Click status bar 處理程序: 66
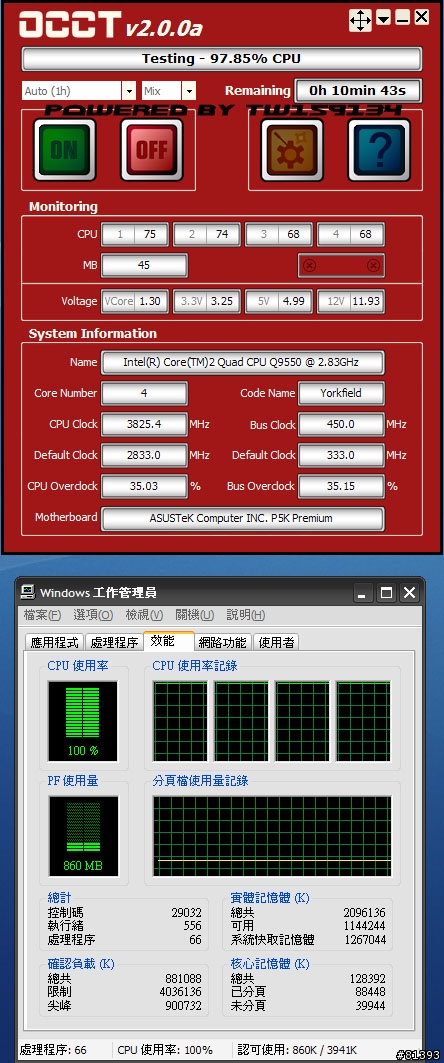Image resolution: width=444 pixels, height=1063 pixels. click(x=54, y=1049)
